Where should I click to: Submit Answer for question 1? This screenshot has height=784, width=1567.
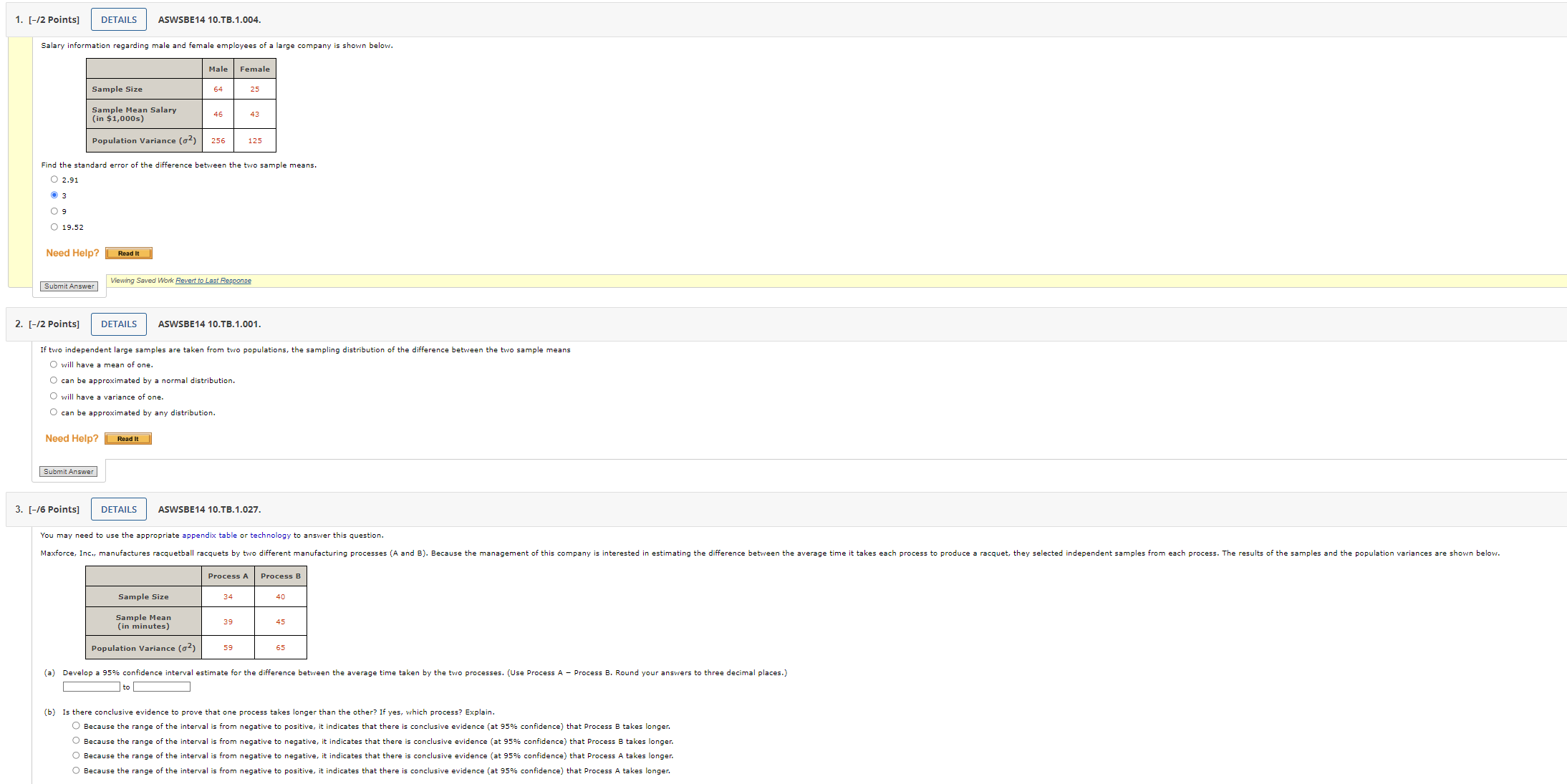pyautogui.click(x=69, y=286)
